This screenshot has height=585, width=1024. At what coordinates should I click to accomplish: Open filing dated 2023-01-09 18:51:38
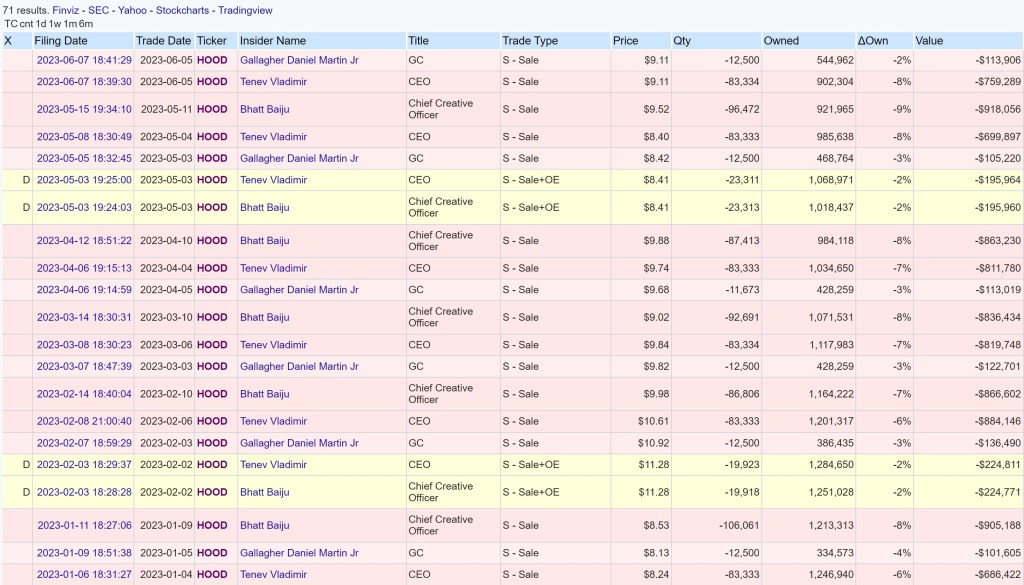click(84, 552)
